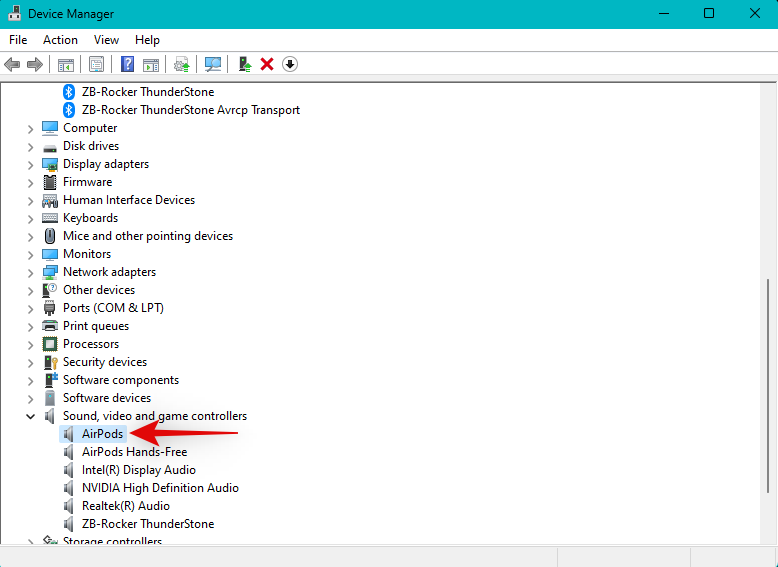
Task: Select Mice and other pointing devices
Action: pyautogui.click(x=148, y=236)
